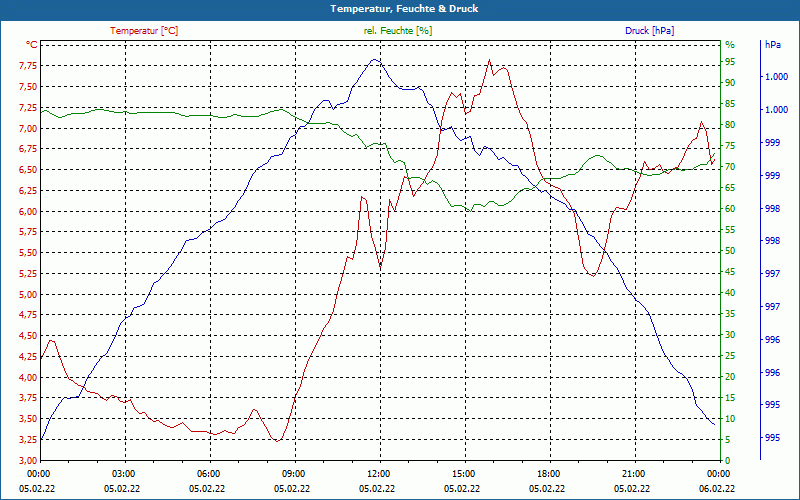Click temperature axis value '4,00'

coord(28,378)
